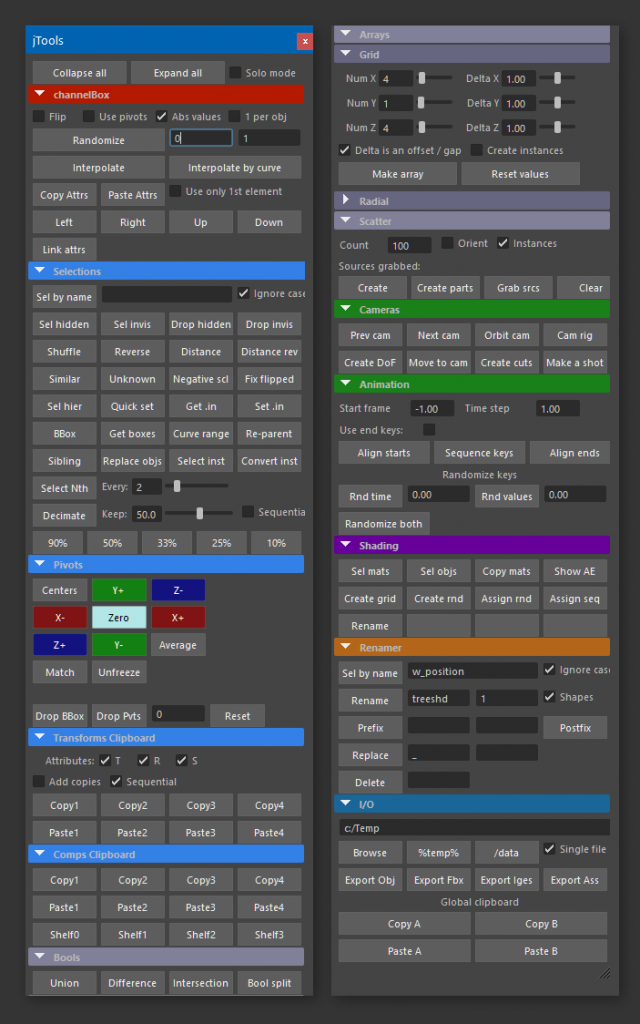Collapse the channelBox section
This screenshot has width=640, height=1024.
click(40, 95)
